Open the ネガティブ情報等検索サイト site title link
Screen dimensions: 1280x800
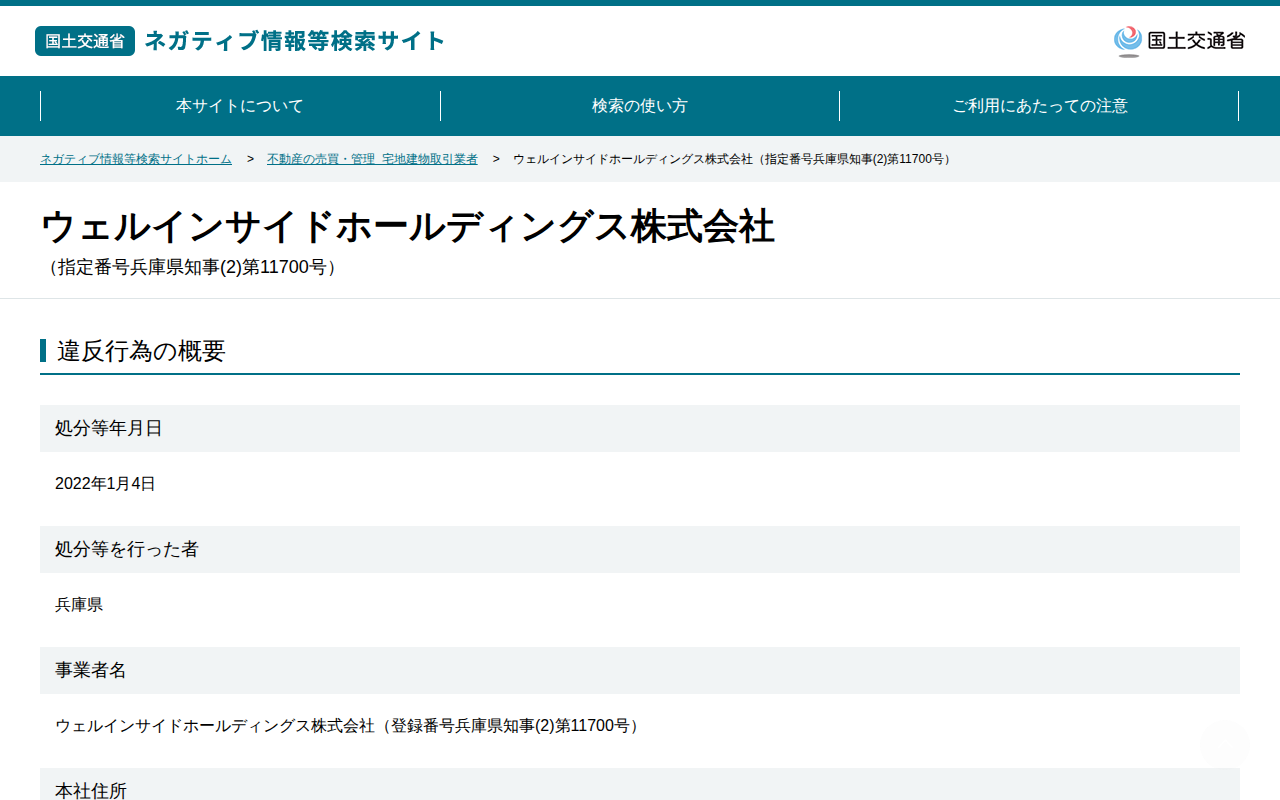(x=295, y=41)
